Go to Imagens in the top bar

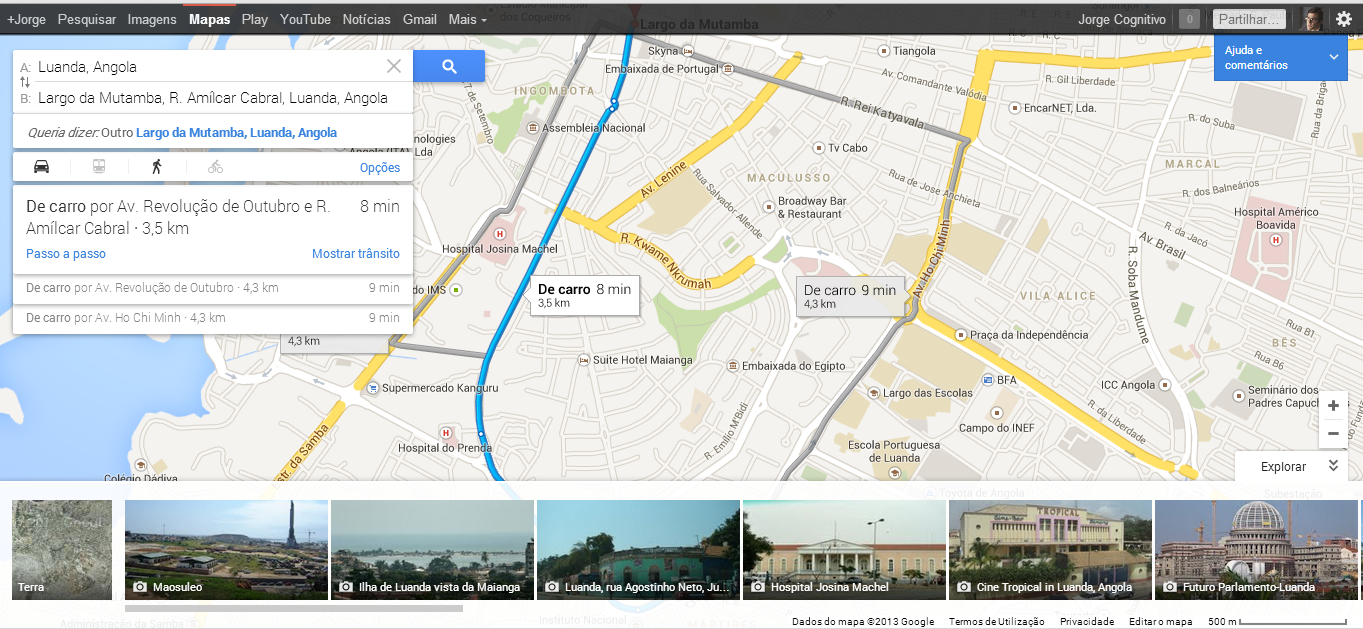point(152,19)
